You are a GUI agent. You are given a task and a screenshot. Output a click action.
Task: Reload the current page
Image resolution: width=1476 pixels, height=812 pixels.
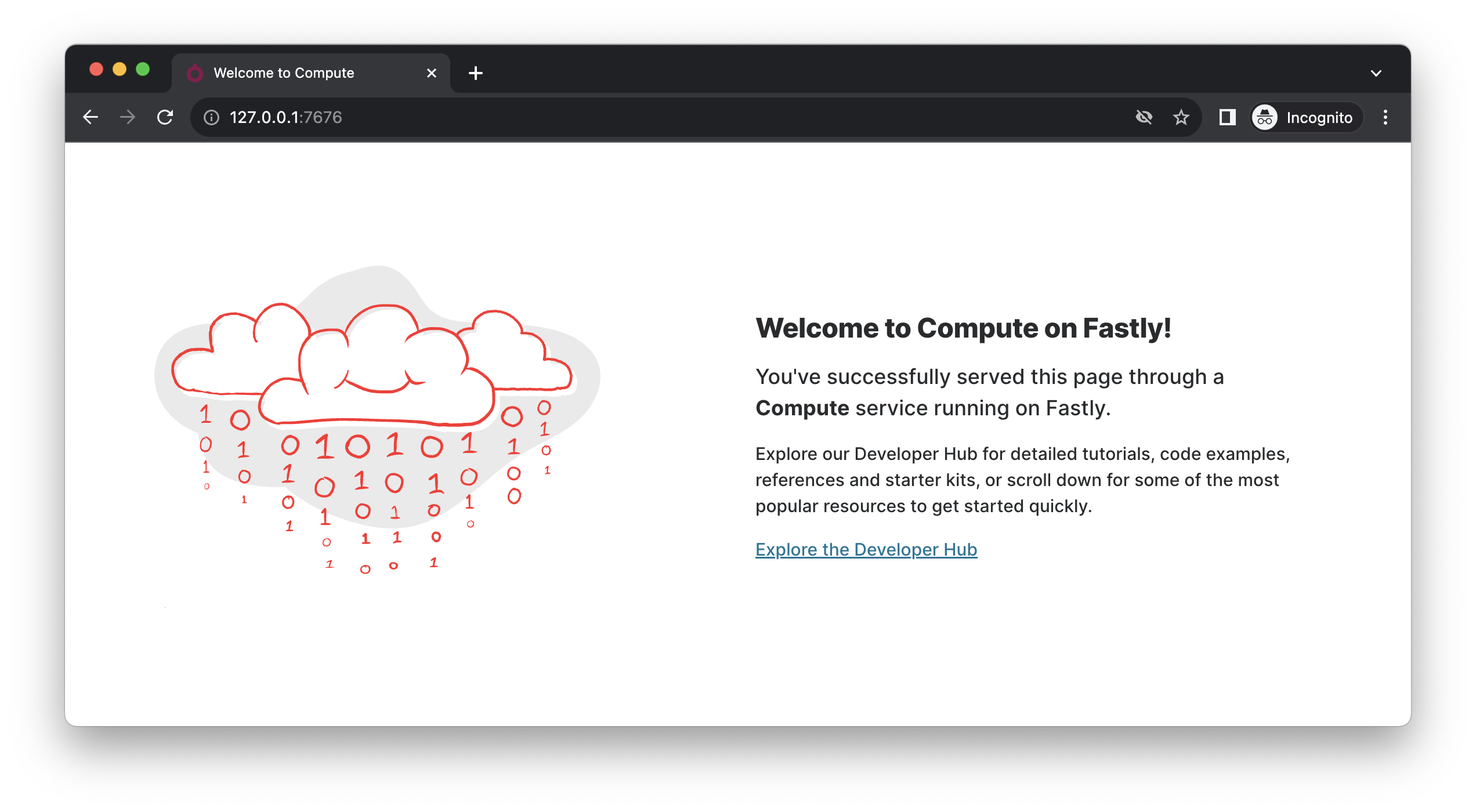coord(165,117)
